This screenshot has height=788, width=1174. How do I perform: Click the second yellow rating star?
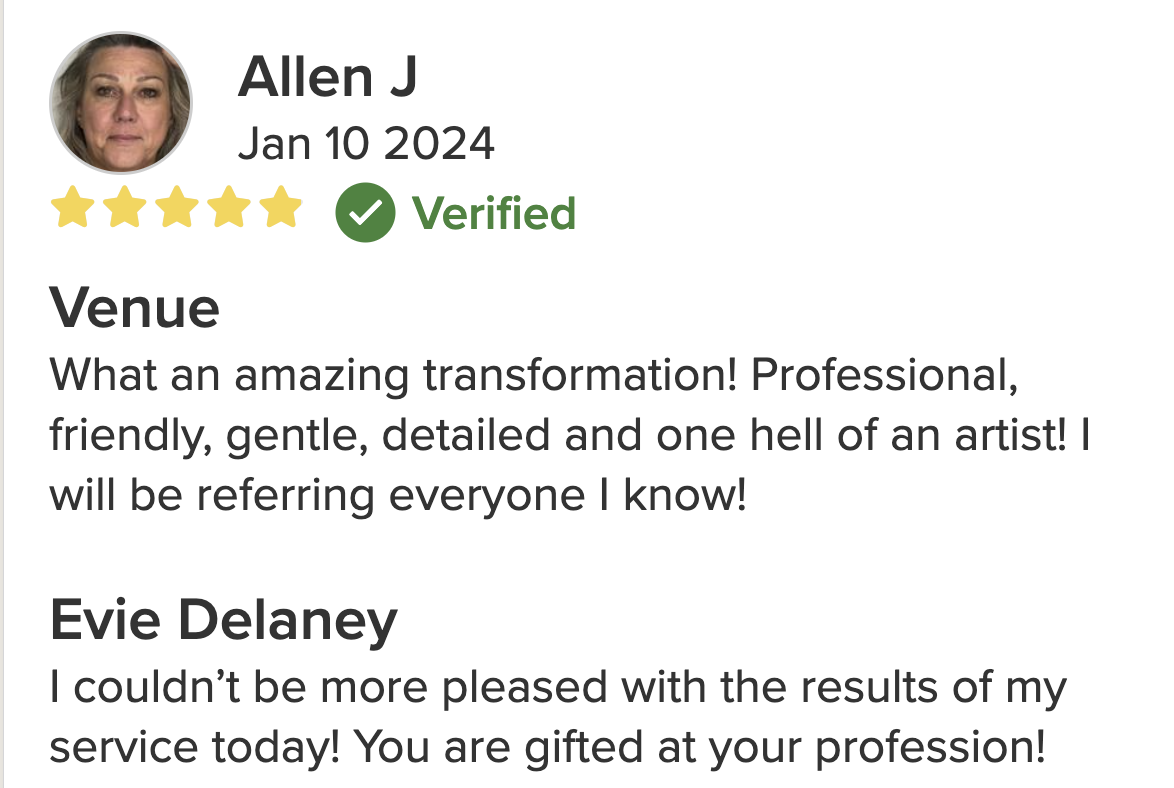coord(124,210)
